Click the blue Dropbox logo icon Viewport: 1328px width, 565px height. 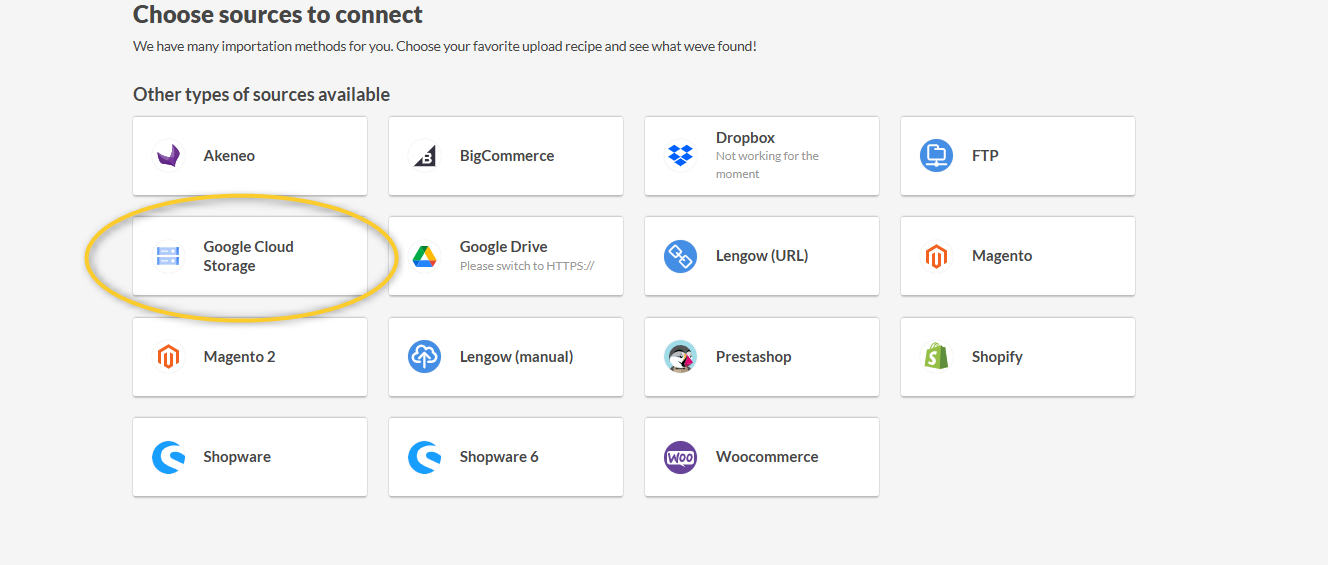click(680, 156)
